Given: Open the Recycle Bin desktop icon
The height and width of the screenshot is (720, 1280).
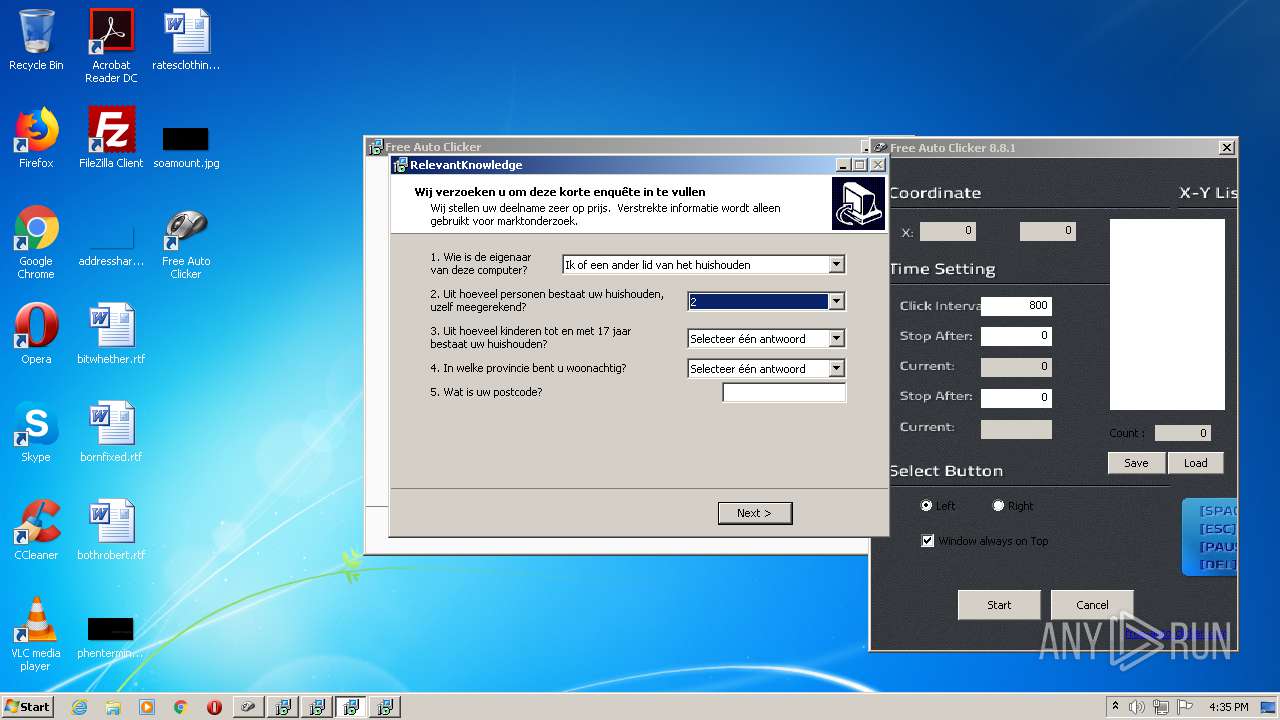Looking at the screenshot, I should pyautogui.click(x=36, y=40).
